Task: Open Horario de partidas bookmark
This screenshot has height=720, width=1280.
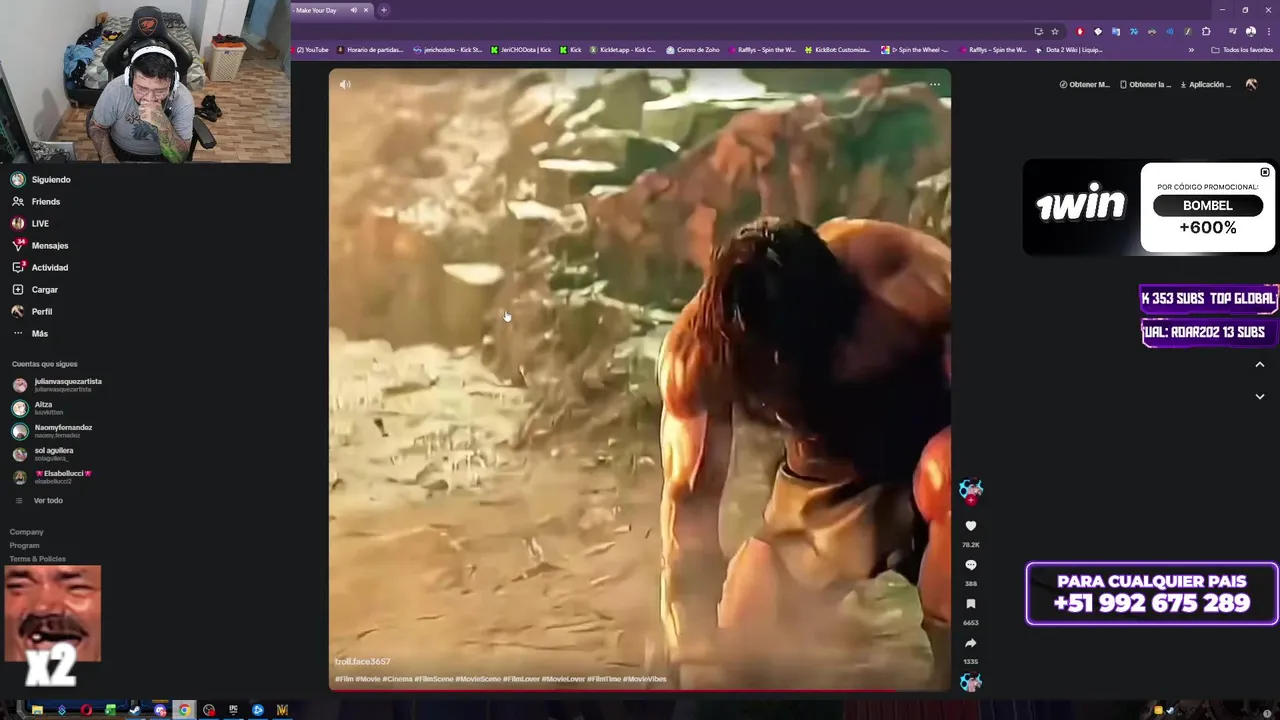Action: 371,49
